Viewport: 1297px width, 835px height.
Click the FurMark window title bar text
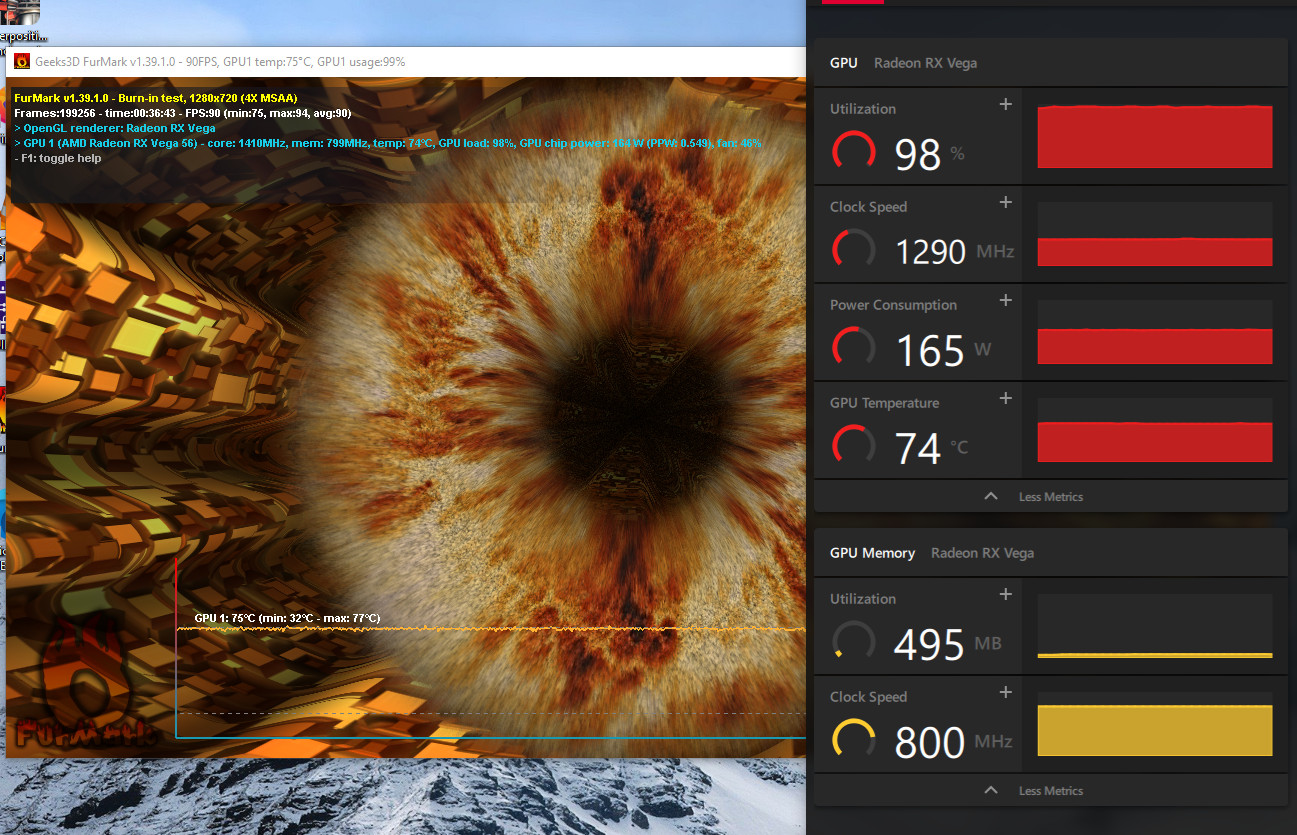tap(220, 62)
